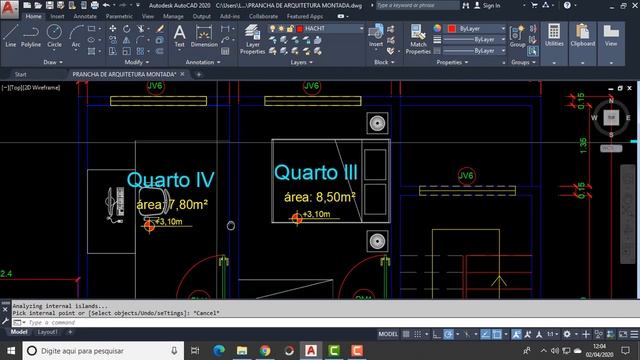Save the drawing from quick access toolbar
This screenshot has height=360, width=640.
[49, 5]
